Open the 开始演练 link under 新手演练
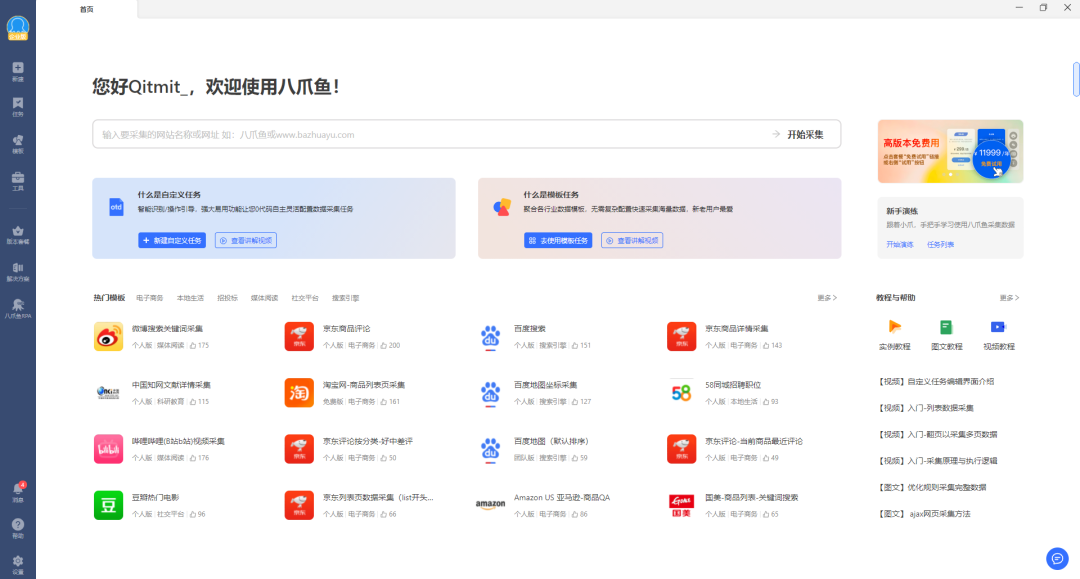 pos(899,244)
